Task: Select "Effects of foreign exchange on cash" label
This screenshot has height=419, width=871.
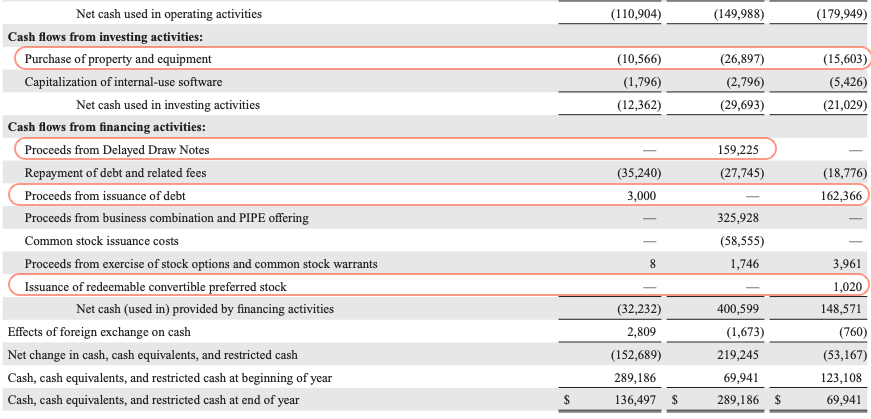Action: [x=99, y=331]
